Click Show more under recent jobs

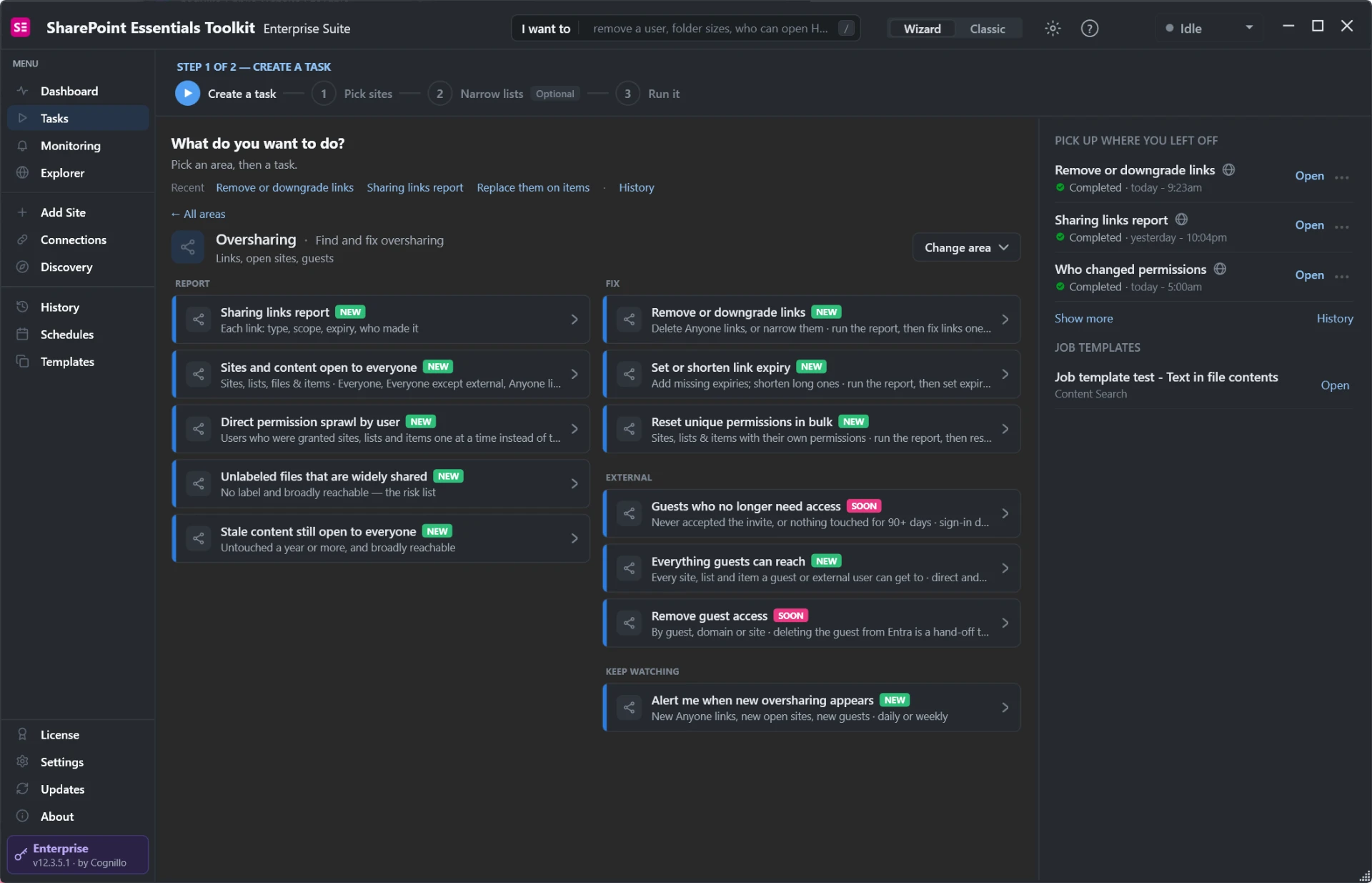pos(1083,318)
